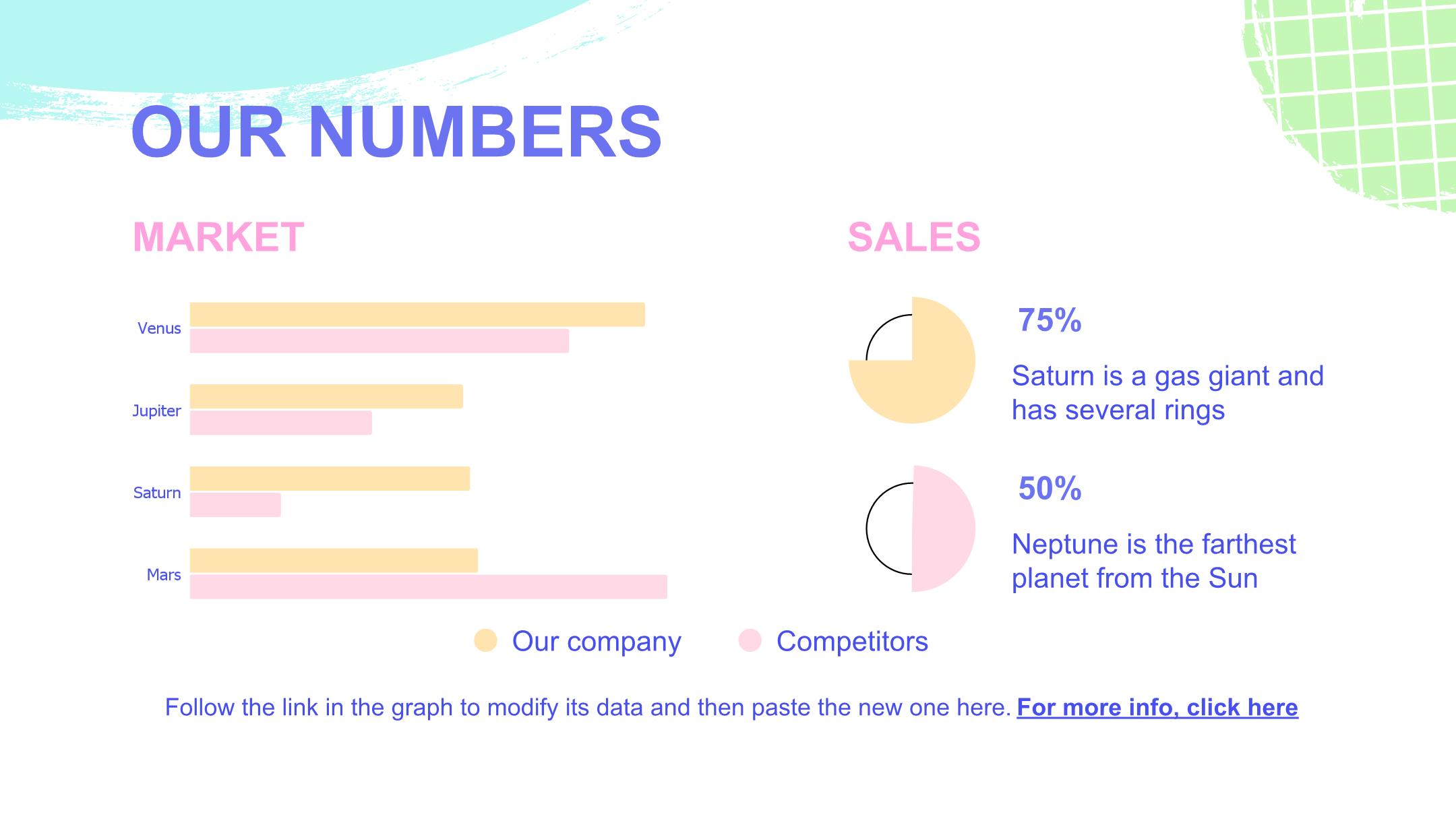Select the OUR NUMBERS title text
The height and width of the screenshot is (819, 1456).
click(397, 131)
